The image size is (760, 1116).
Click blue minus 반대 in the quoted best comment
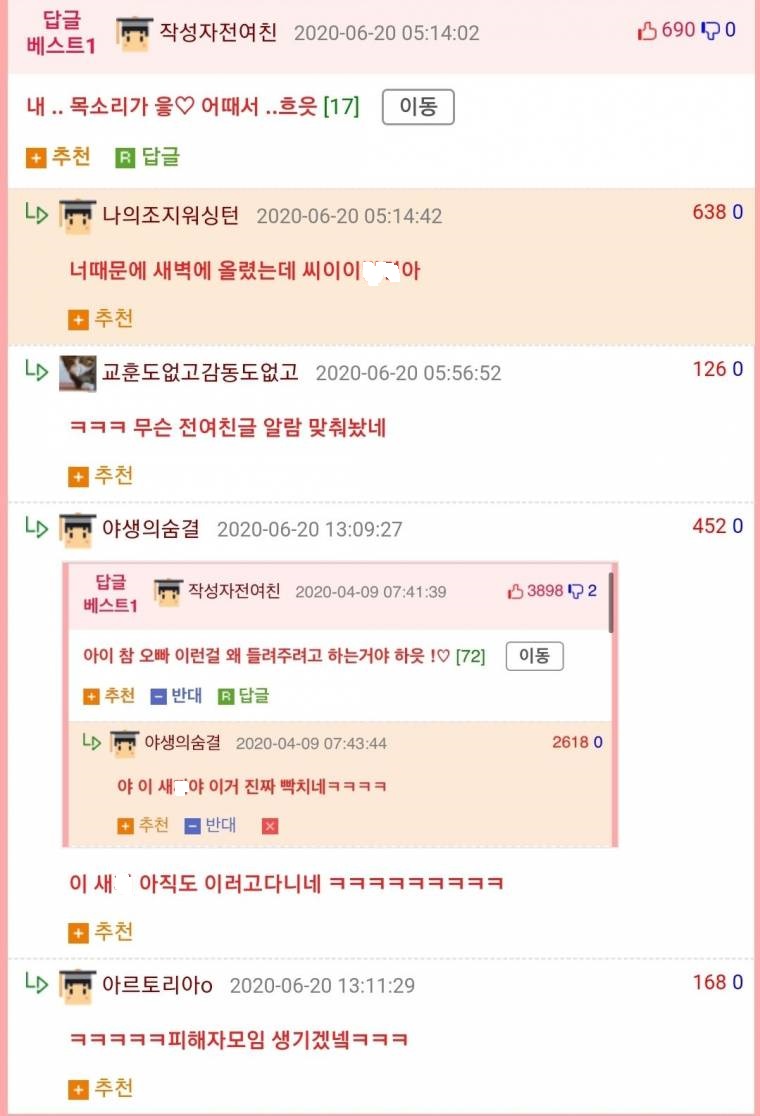click(176, 695)
